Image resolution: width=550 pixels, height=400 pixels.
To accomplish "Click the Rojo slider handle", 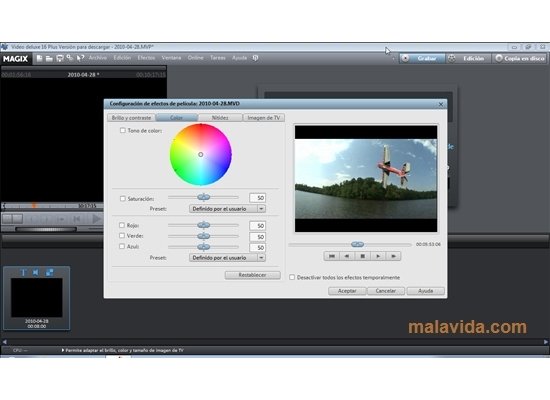I will point(203,225).
